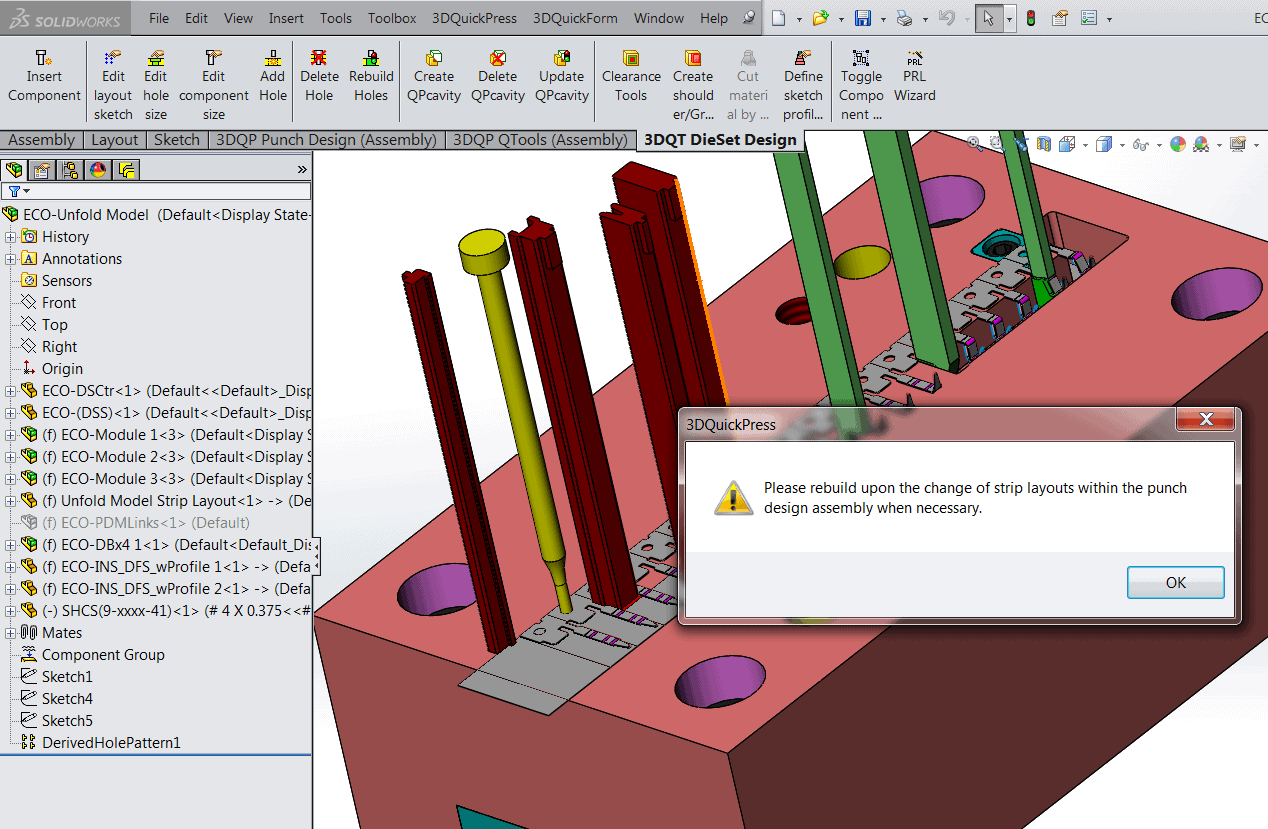This screenshot has width=1268, height=829.
Task: Click the panel collapse splitter handle
Action: (x=318, y=556)
